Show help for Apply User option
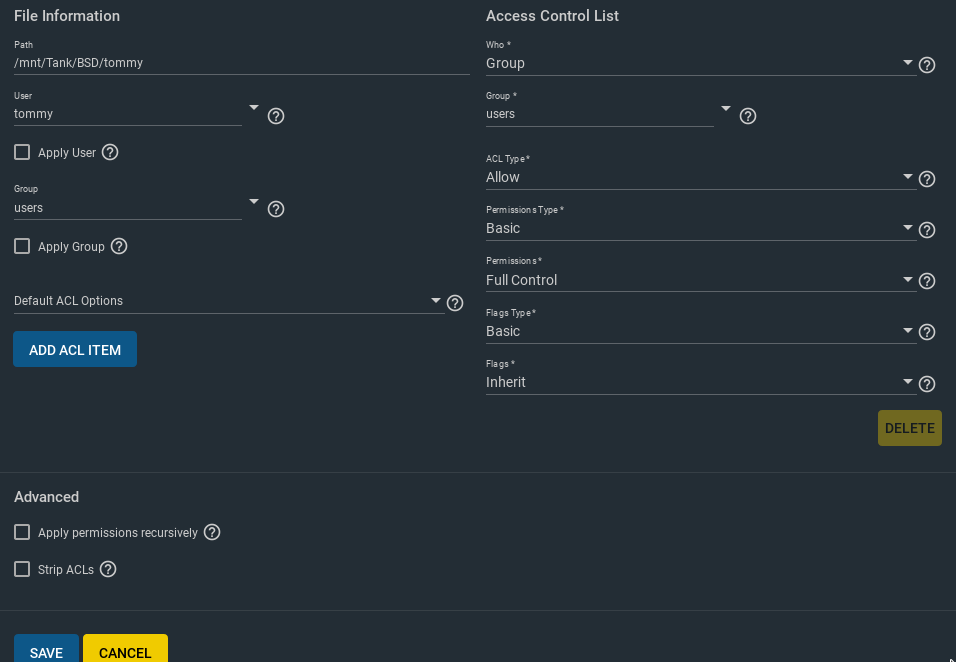 click(110, 152)
